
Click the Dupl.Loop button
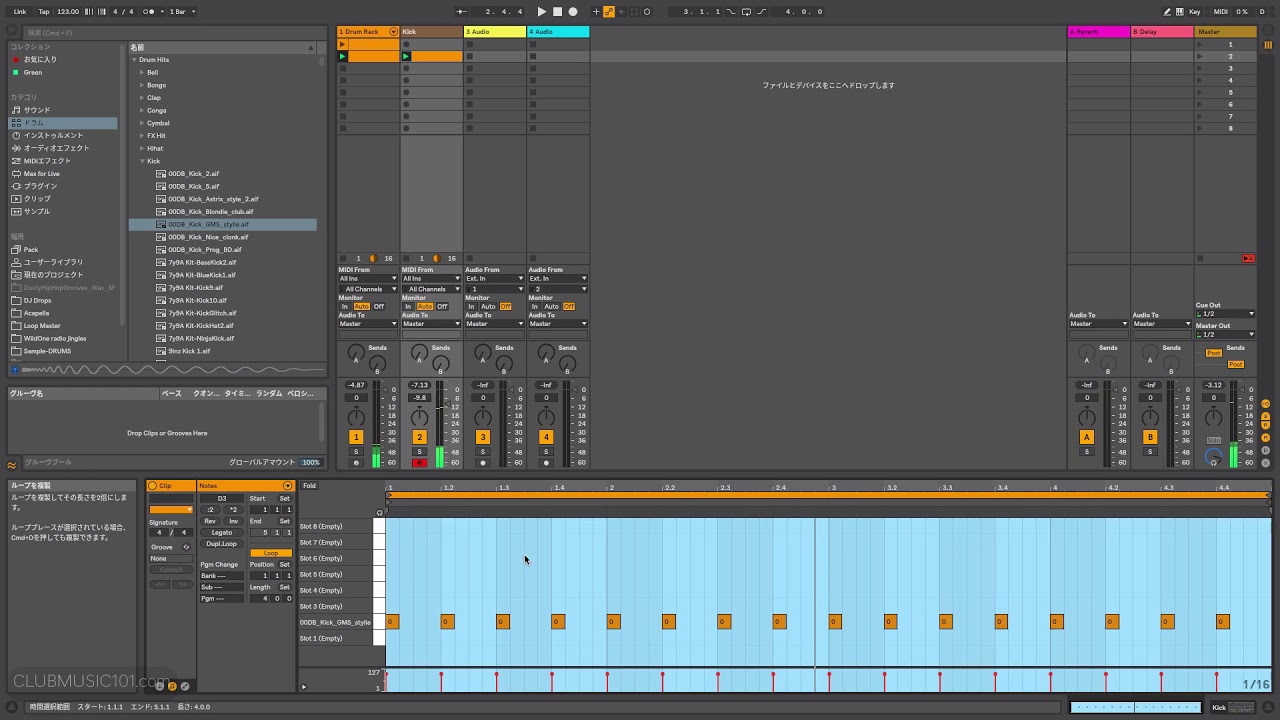(222, 544)
